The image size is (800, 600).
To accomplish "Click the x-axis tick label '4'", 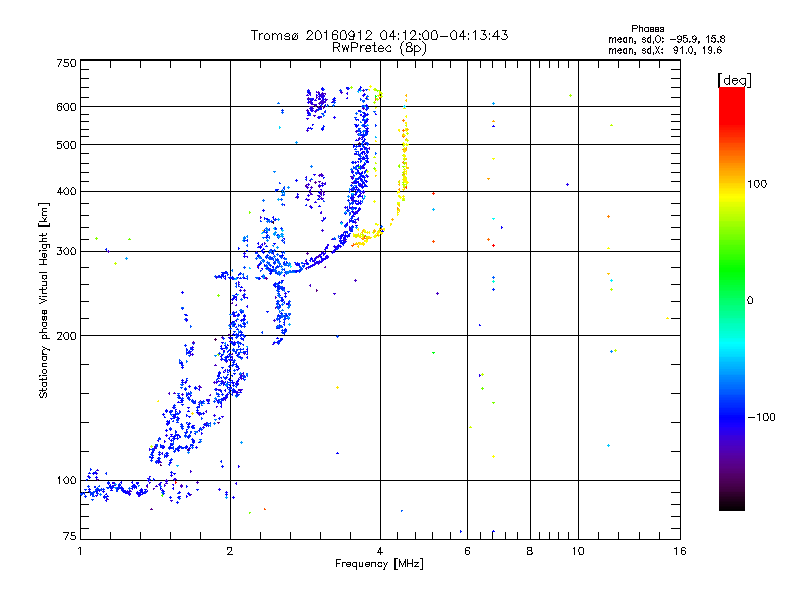I will tap(380, 551).
